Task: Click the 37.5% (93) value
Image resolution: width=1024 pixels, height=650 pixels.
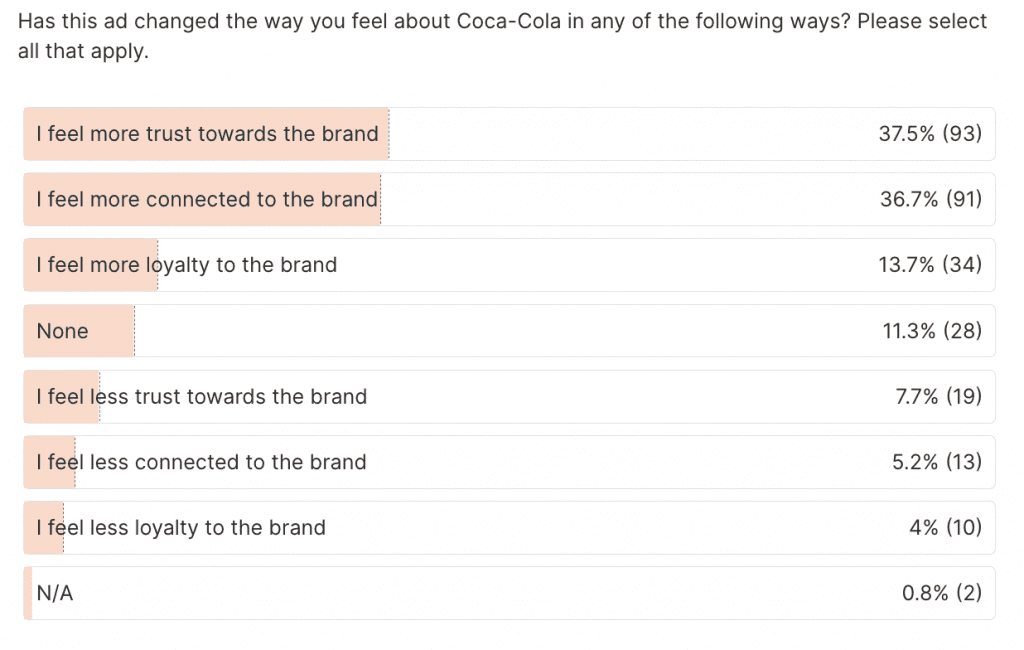Action: (930, 134)
